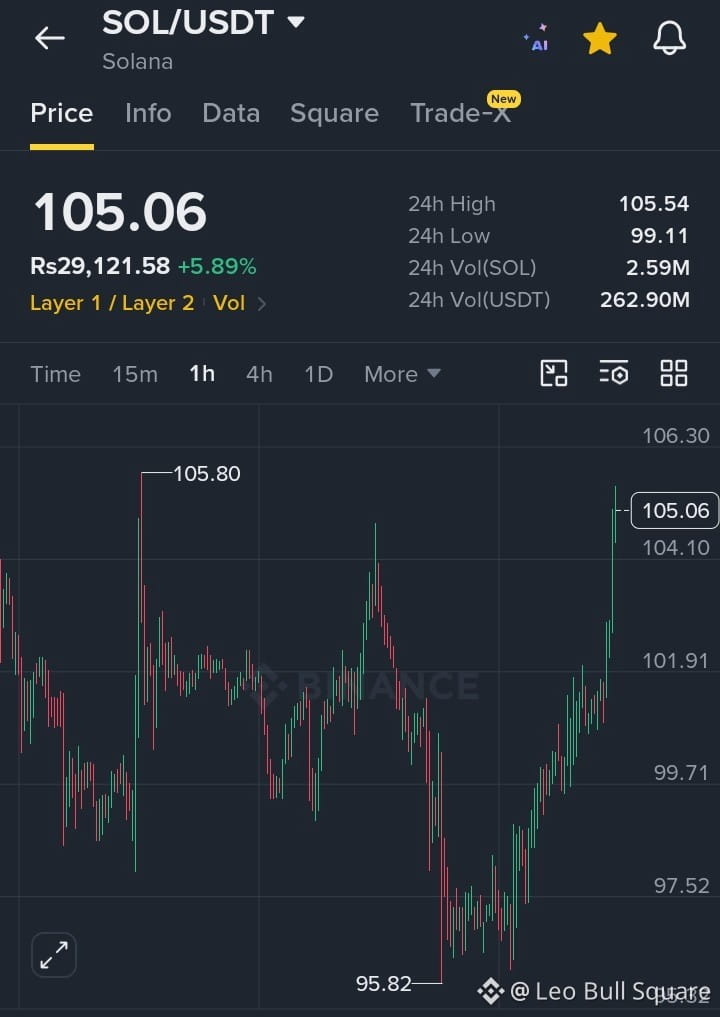Open chart indicator settings icon

coord(614,374)
